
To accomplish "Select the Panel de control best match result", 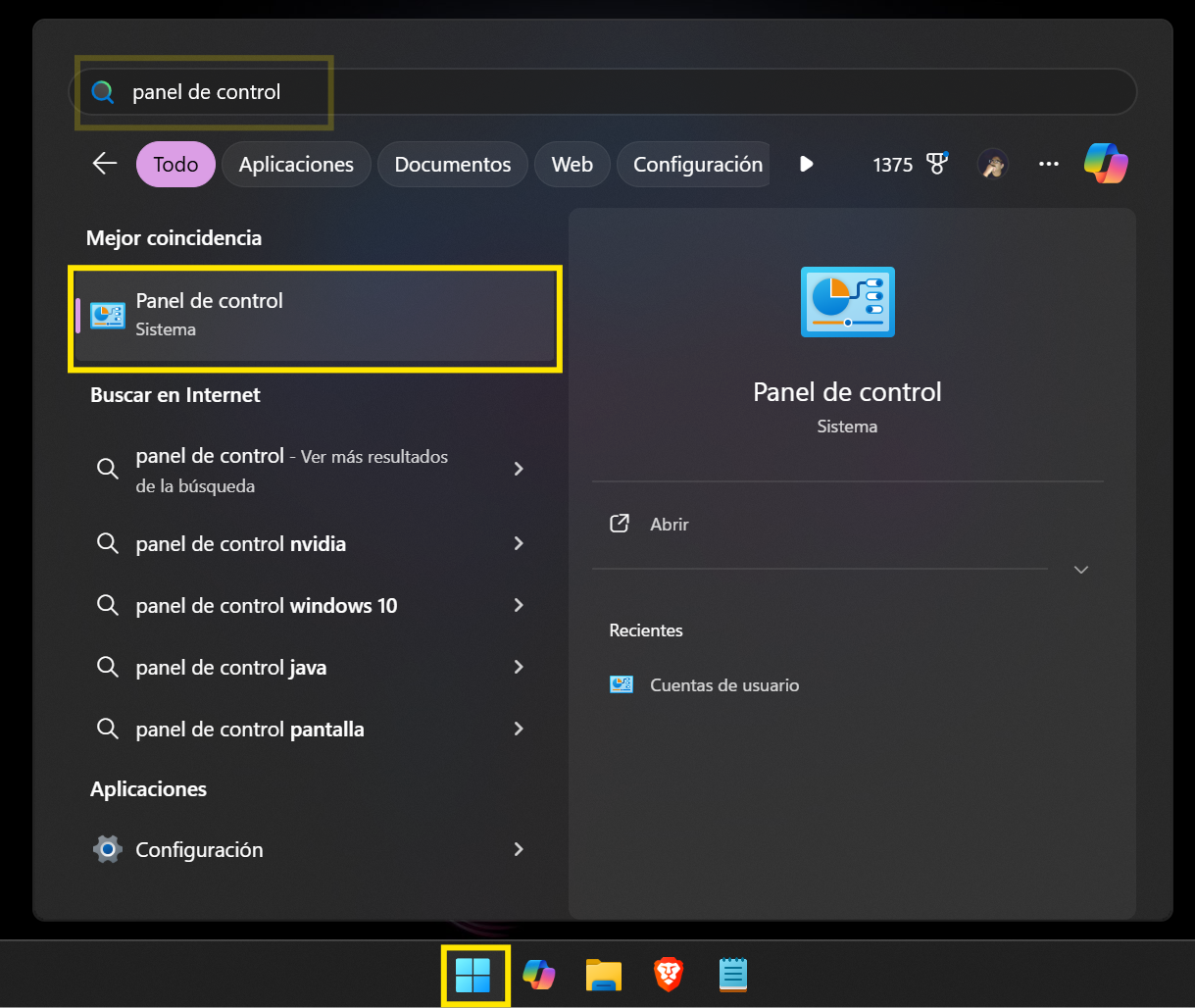I will pos(314,314).
